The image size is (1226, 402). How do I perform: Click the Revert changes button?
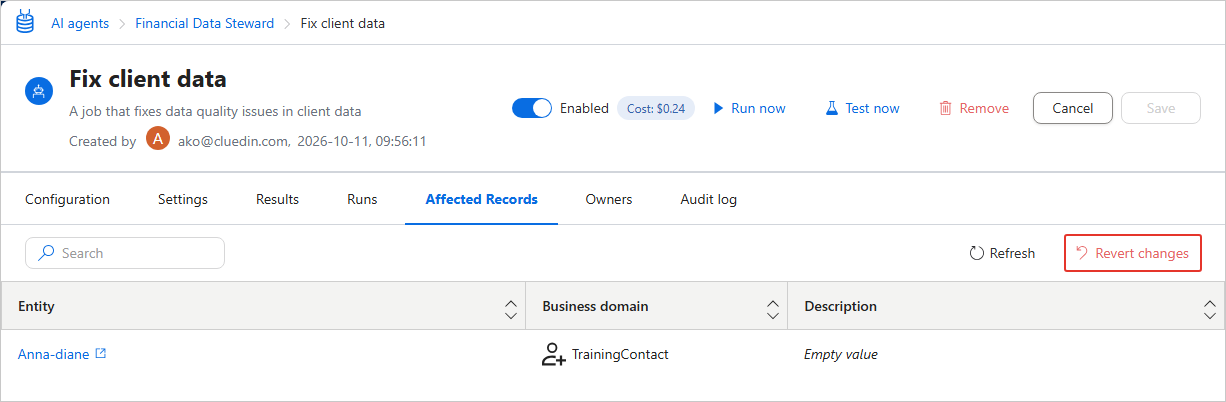(1132, 253)
